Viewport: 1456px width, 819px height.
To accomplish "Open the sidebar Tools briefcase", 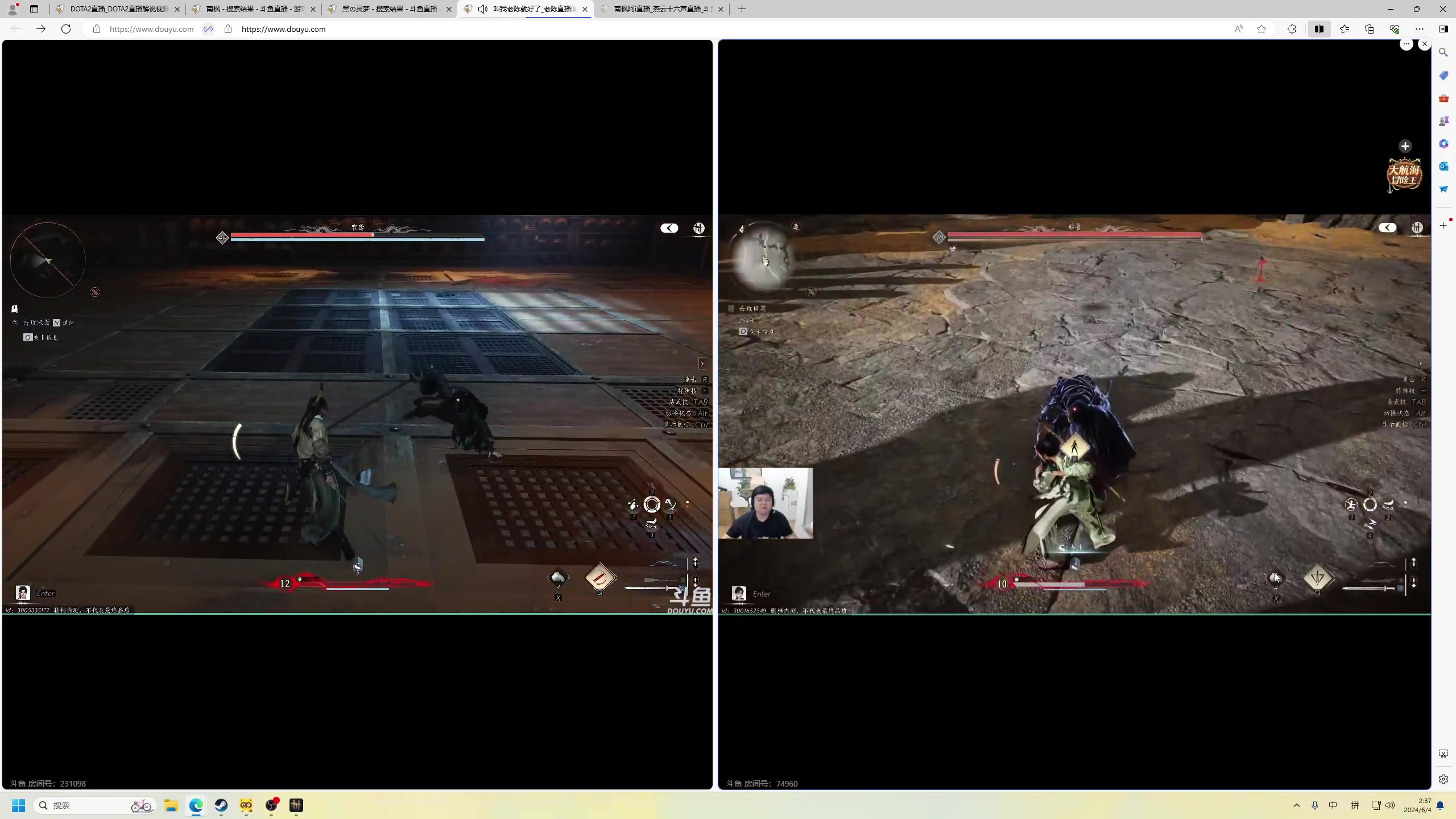I will [x=1443, y=98].
